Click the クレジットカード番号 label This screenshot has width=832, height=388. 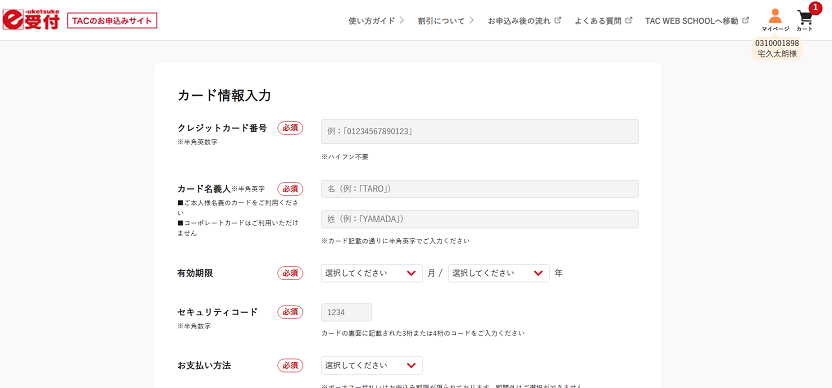pyautogui.click(x=222, y=128)
